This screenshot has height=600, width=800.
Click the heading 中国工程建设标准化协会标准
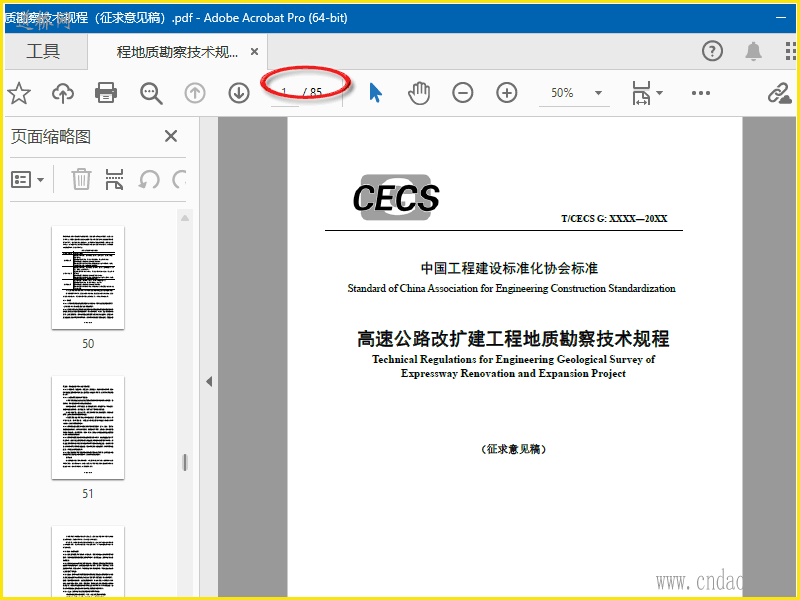point(509,268)
